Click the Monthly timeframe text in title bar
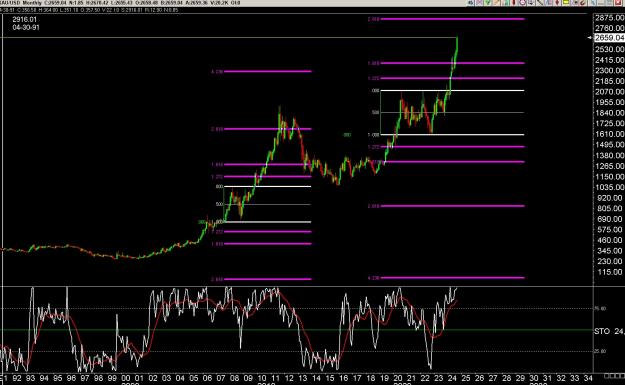Viewport: 625px width, 385px height. (33, 3)
